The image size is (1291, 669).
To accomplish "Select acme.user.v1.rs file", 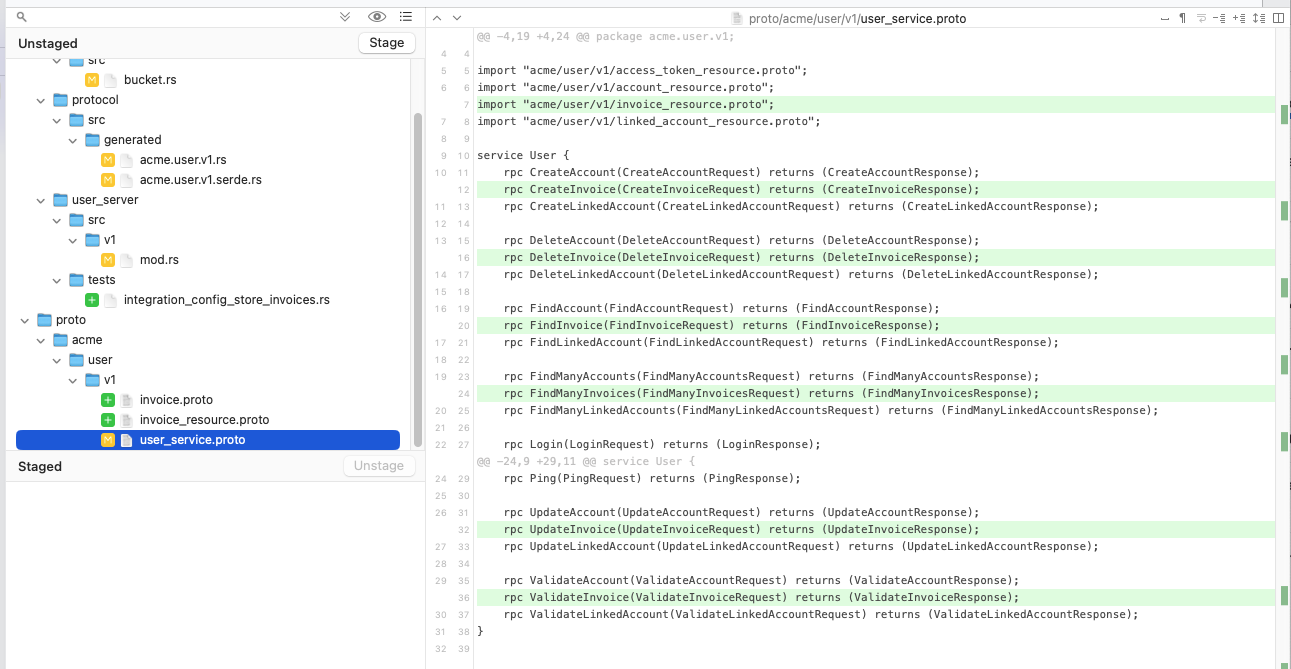I will [183, 160].
